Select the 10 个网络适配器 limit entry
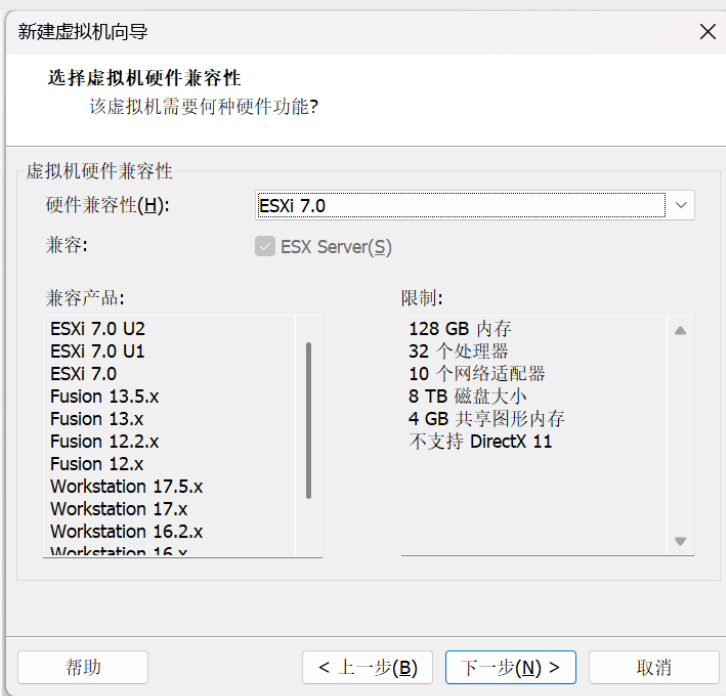Screen dimensions: 726x696 pyautogui.click(x=477, y=374)
